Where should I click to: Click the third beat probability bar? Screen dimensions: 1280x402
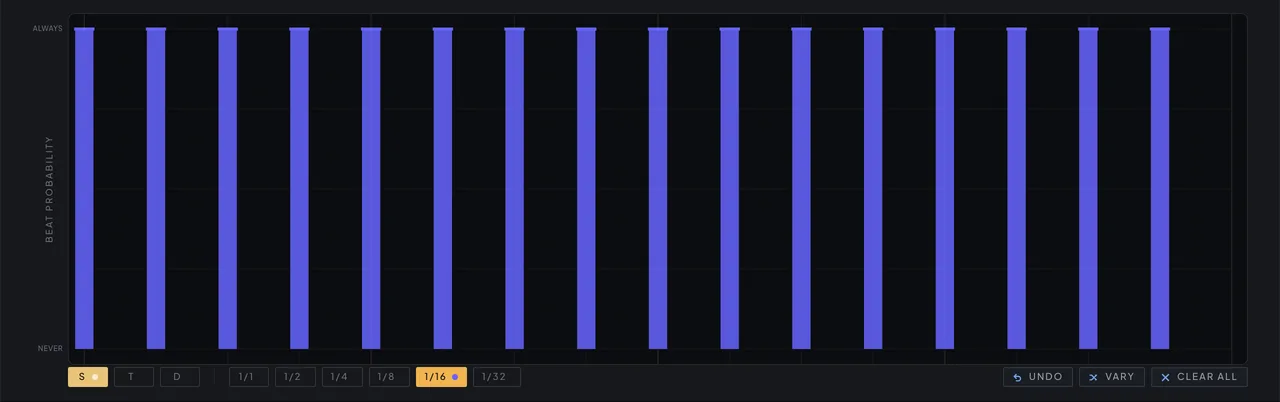tap(228, 188)
